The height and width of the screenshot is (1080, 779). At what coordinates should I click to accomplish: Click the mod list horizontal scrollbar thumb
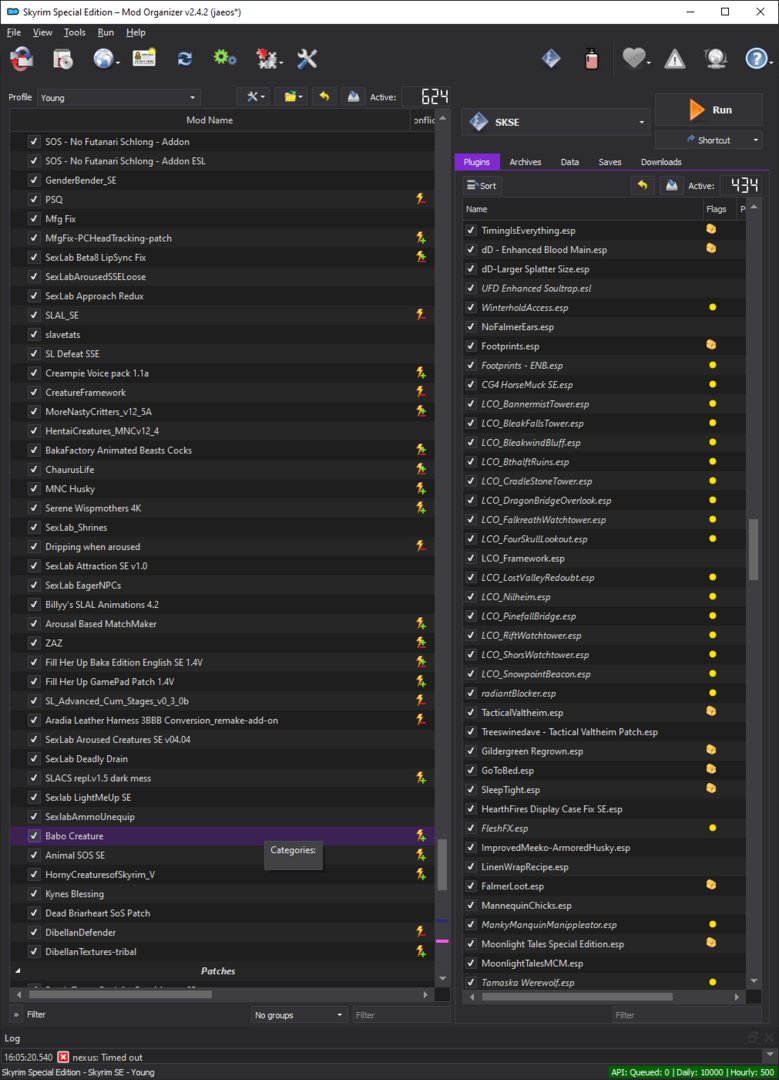click(120, 995)
